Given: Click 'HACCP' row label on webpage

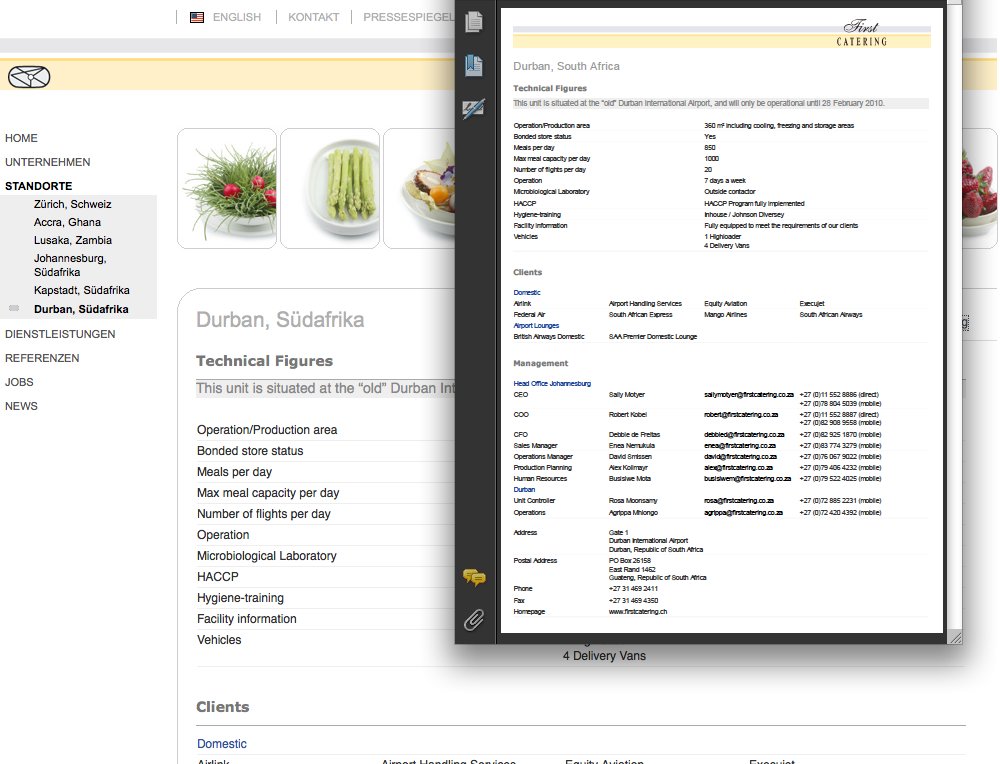Looking at the screenshot, I should (x=217, y=577).
